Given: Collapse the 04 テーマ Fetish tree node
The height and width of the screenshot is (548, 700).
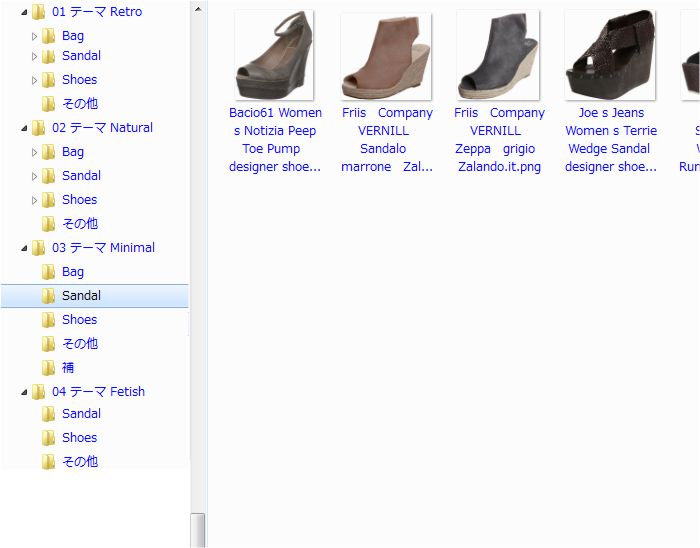Looking at the screenshot, I should (24, 392).
